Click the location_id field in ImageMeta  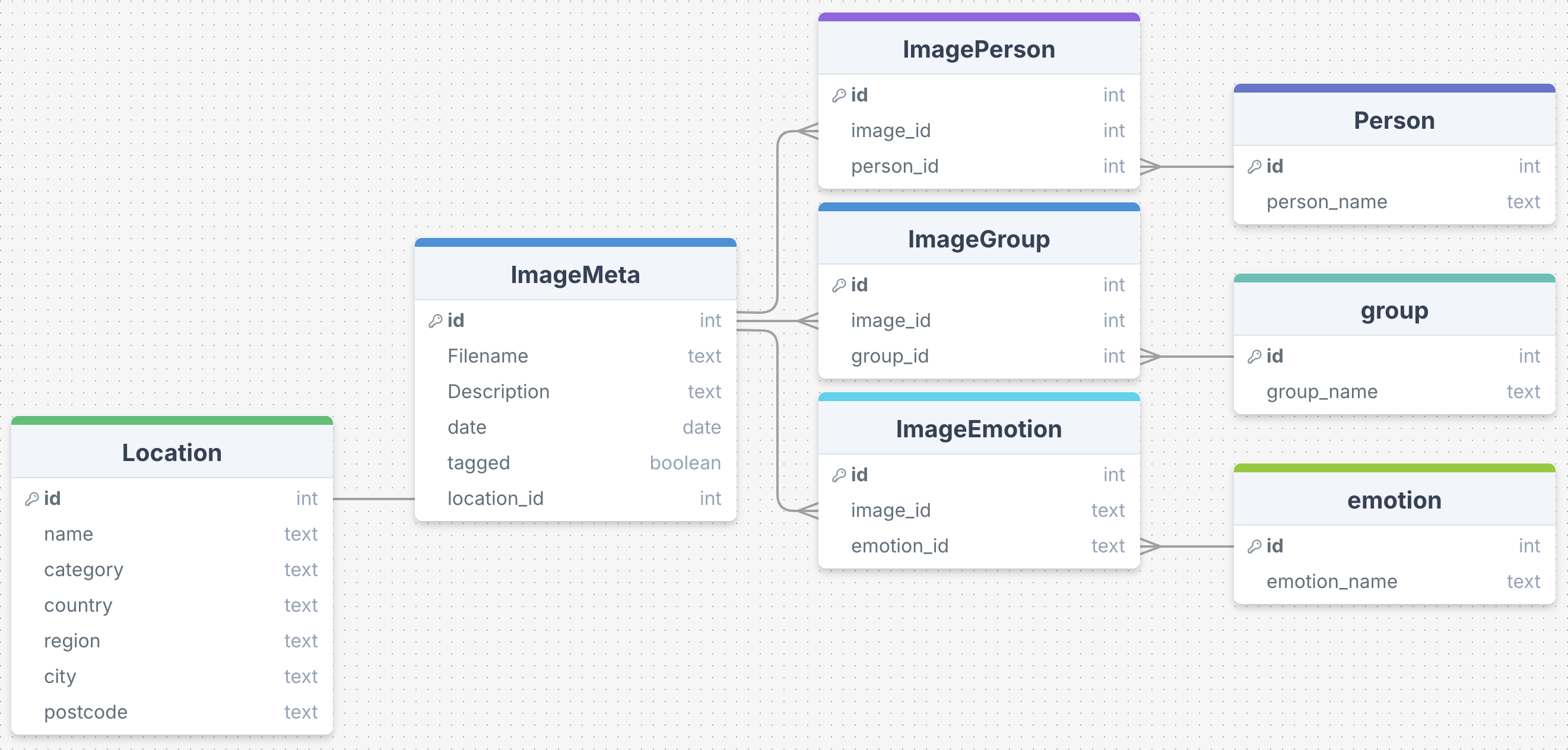575,499
